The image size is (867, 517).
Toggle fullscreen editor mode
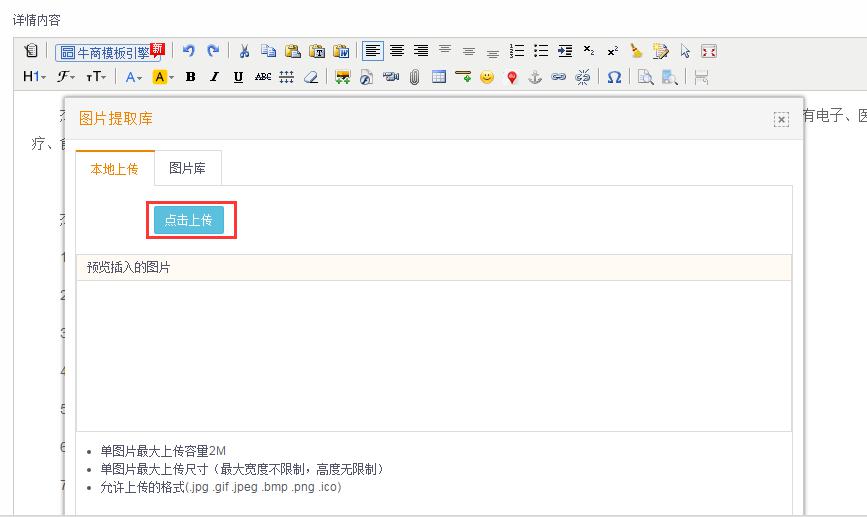click(x=709, y=51)
